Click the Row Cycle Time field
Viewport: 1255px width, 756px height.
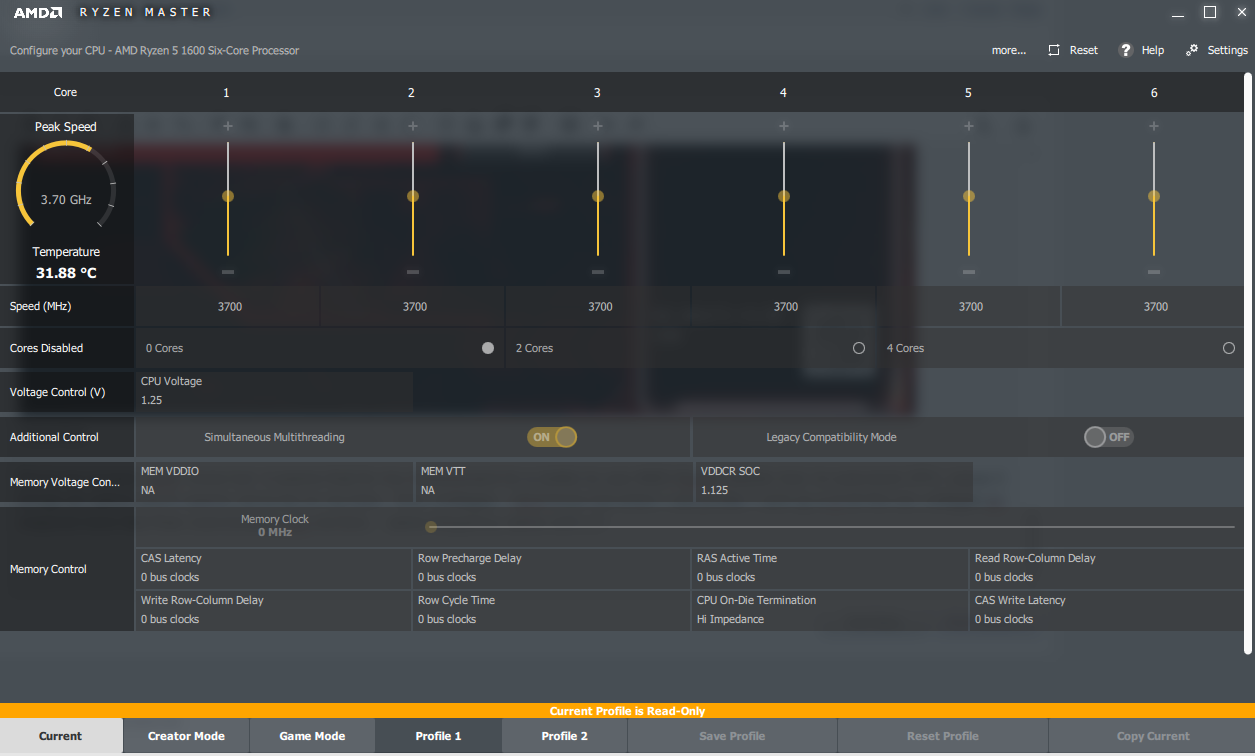point(553,610)
